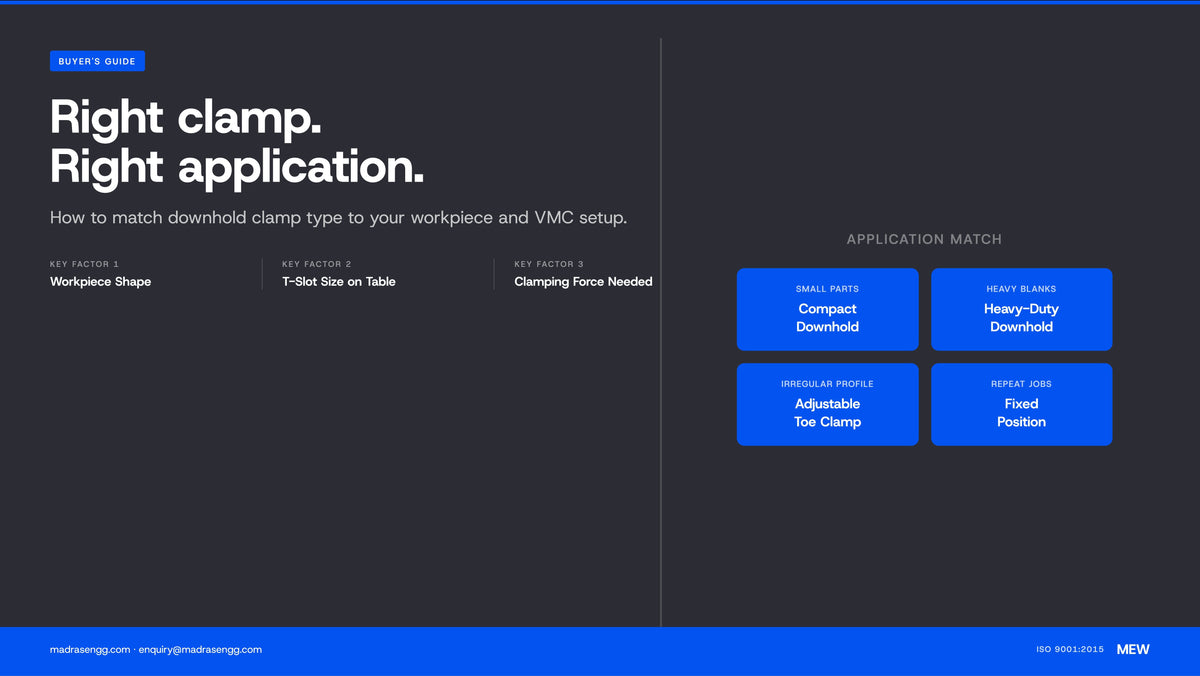
Task: Click the Workpiece Shape key factor
Action: tap(100, 282)
